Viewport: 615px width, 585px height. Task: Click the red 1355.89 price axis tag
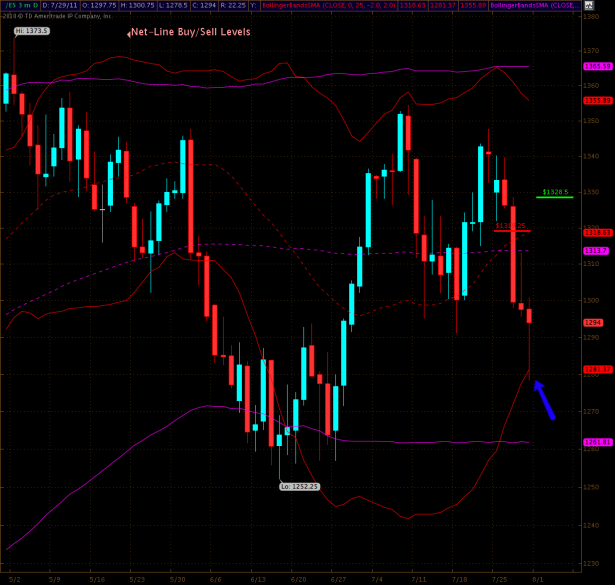coord(597,100)
